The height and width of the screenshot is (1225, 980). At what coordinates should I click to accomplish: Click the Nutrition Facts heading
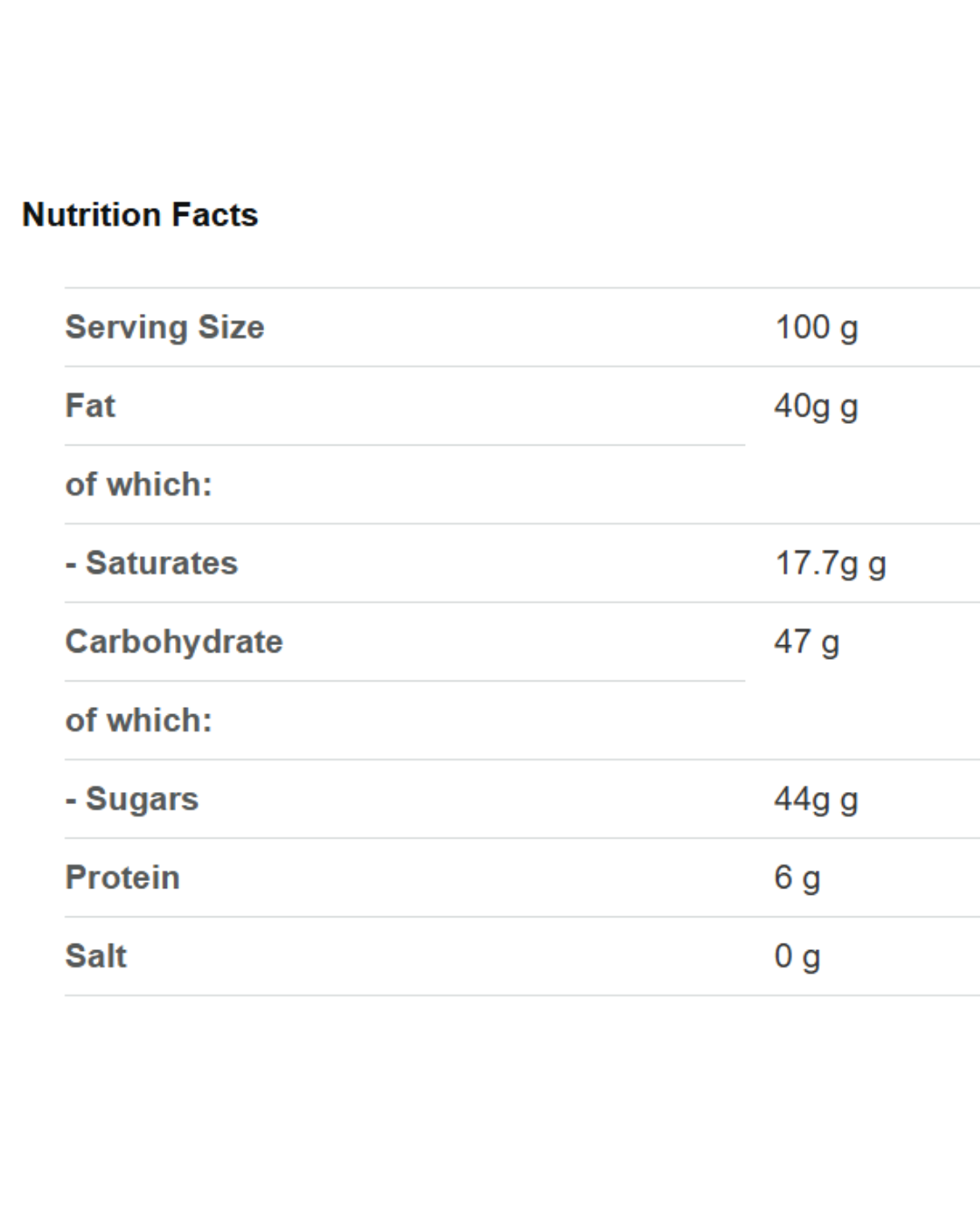tap(140, 215)
